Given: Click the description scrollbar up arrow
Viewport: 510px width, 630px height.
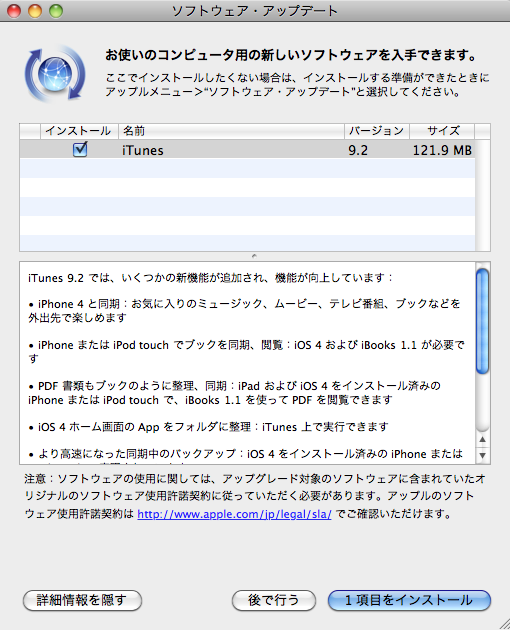Looking at the screenshot, I should click(x=483, y=440).
